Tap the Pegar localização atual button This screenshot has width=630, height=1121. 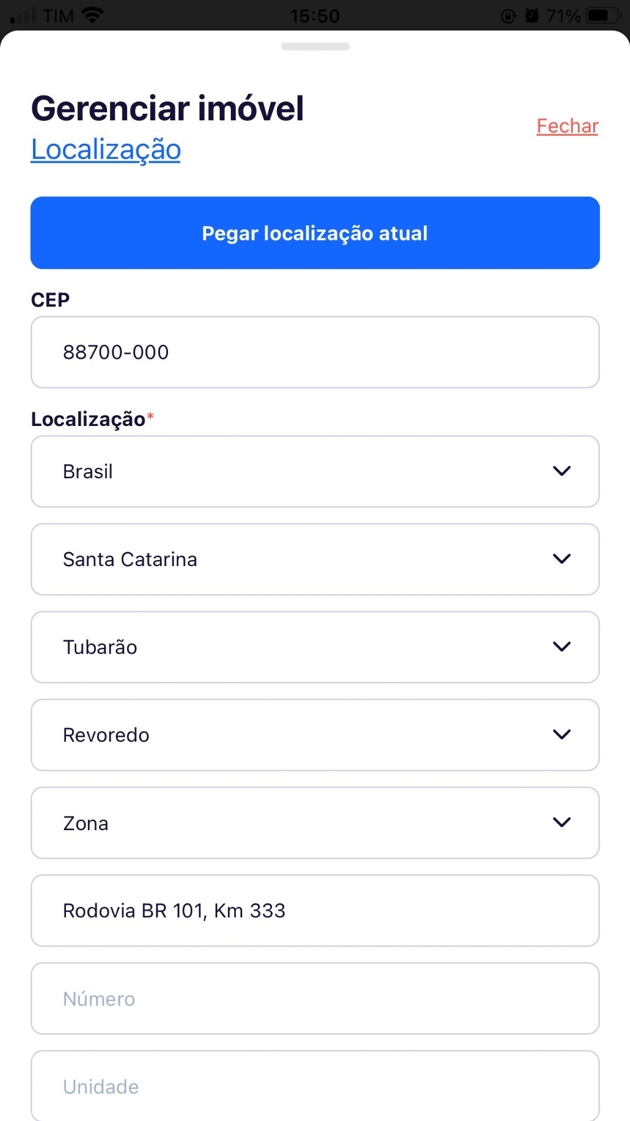pos(315,233)
